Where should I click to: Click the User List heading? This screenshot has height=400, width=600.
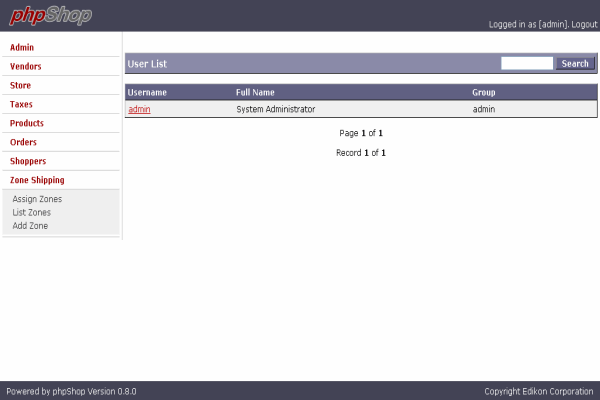pos(147,64)
